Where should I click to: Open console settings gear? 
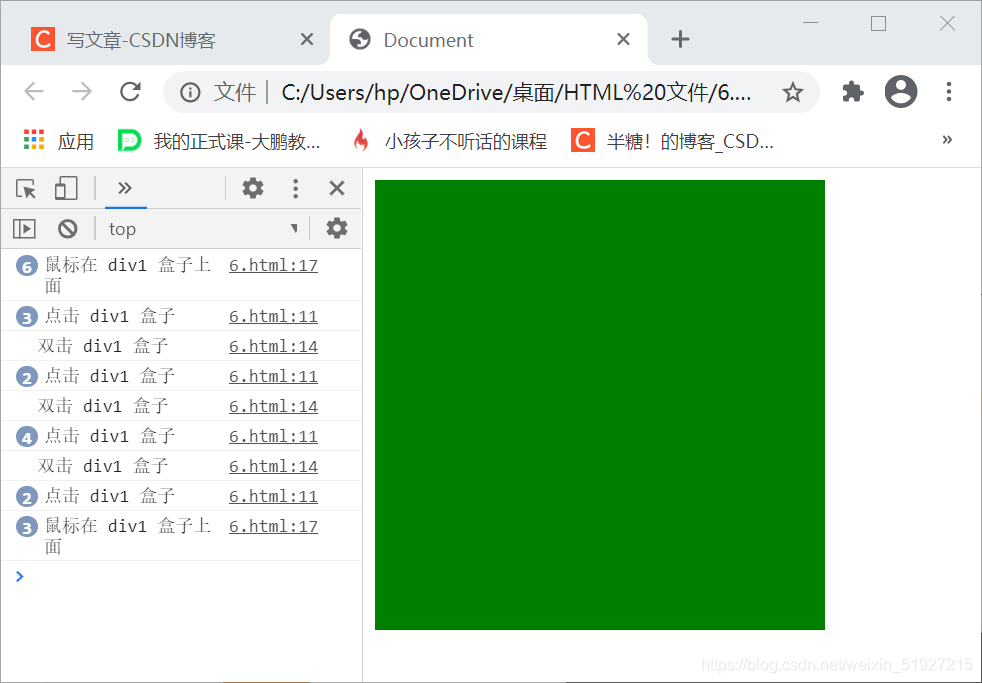click(x=336, y=228)
